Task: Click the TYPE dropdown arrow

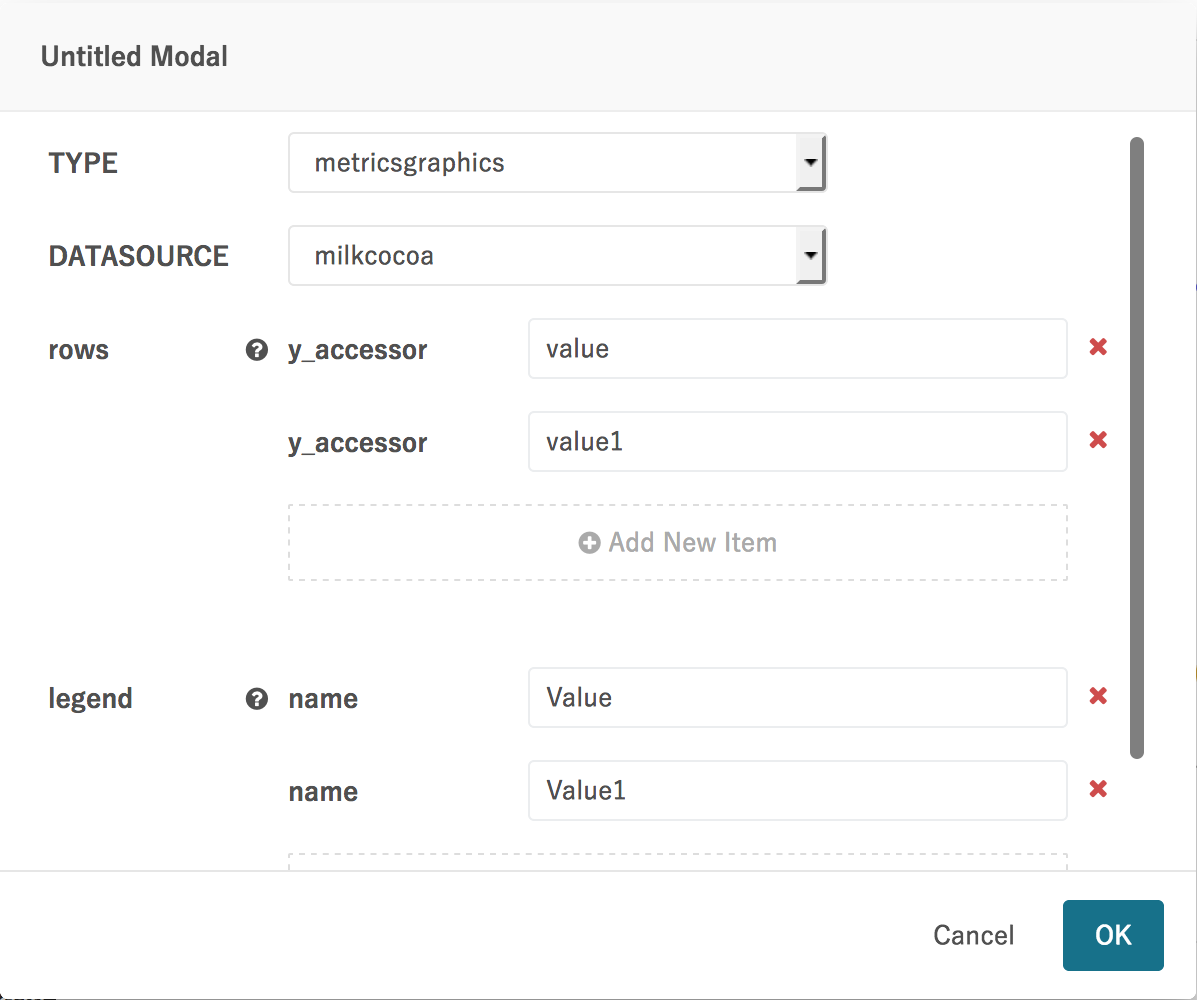Action: click(810, 162)
